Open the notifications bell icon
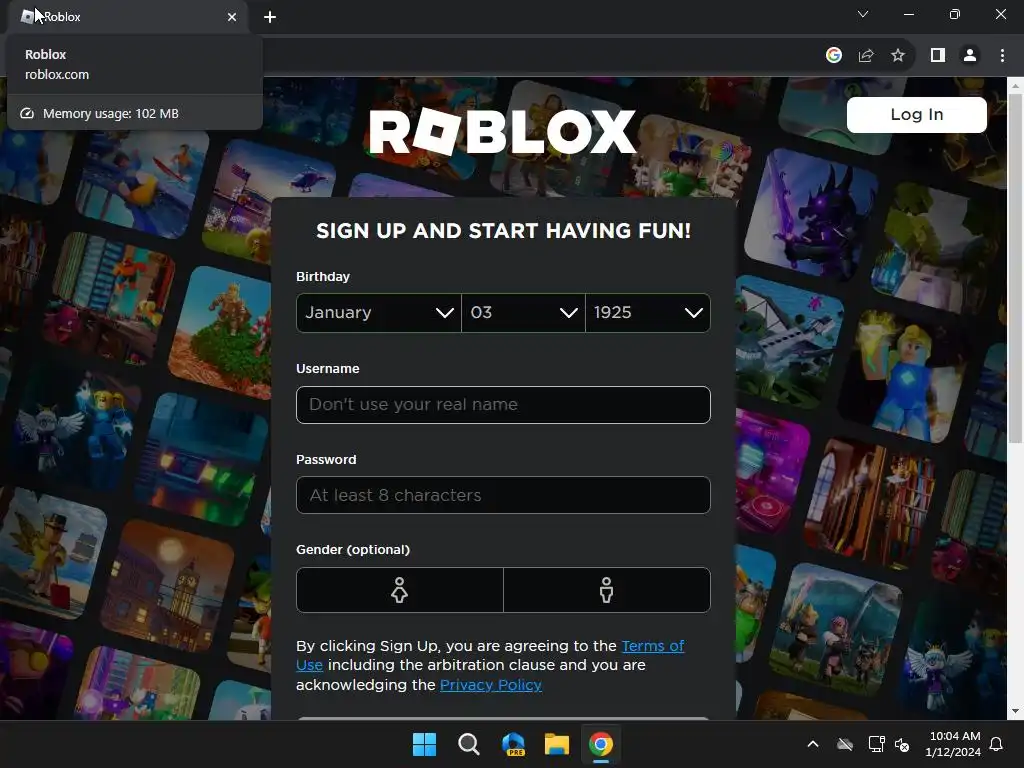Image resolution: width=1024 pixels, height=768 pixels. (997, 744)
